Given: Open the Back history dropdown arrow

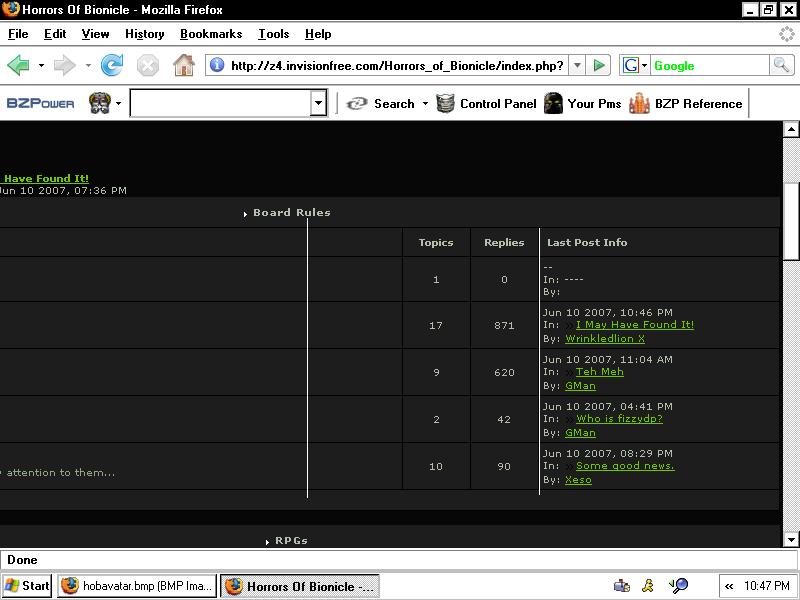Looking at the screenshot, I should point(41,65).
